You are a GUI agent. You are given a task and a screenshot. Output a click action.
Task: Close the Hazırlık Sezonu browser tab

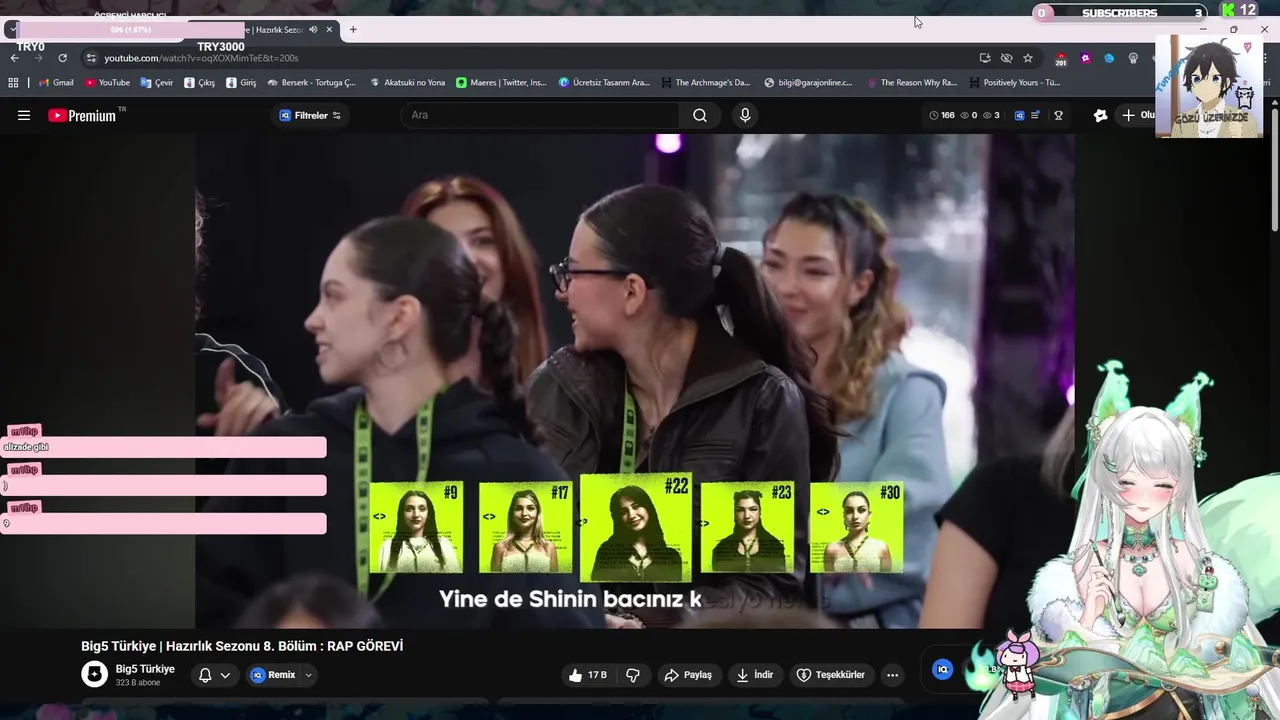pyautogui.click(x=329, y=29)
